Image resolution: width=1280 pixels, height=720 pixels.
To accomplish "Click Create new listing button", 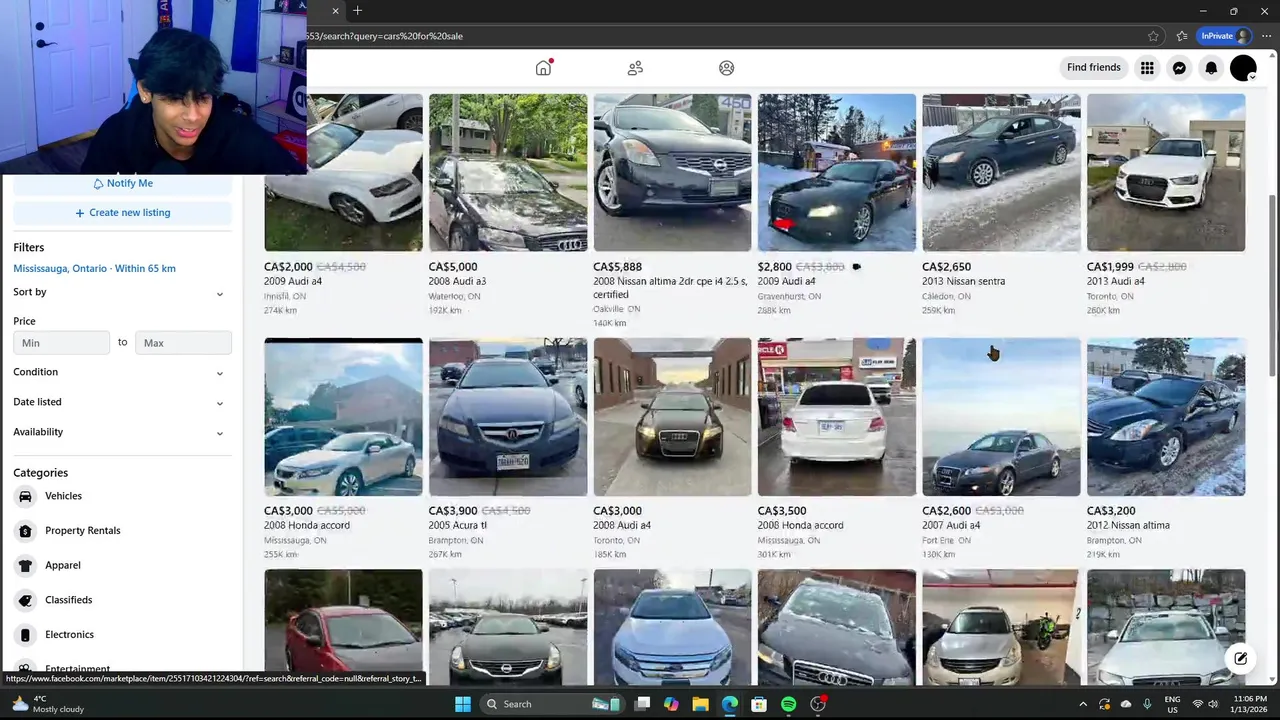I will coord(122,213).
